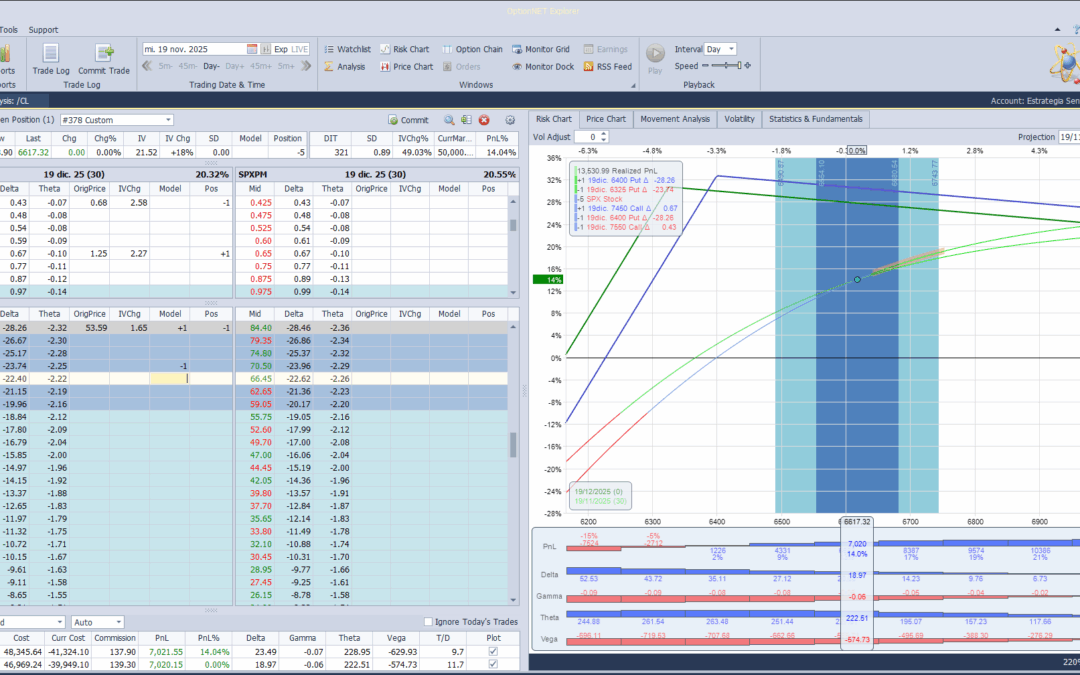1080x675 pixels.
Task: Select the 66.45 Mid price cell
Action: [255, 379]
